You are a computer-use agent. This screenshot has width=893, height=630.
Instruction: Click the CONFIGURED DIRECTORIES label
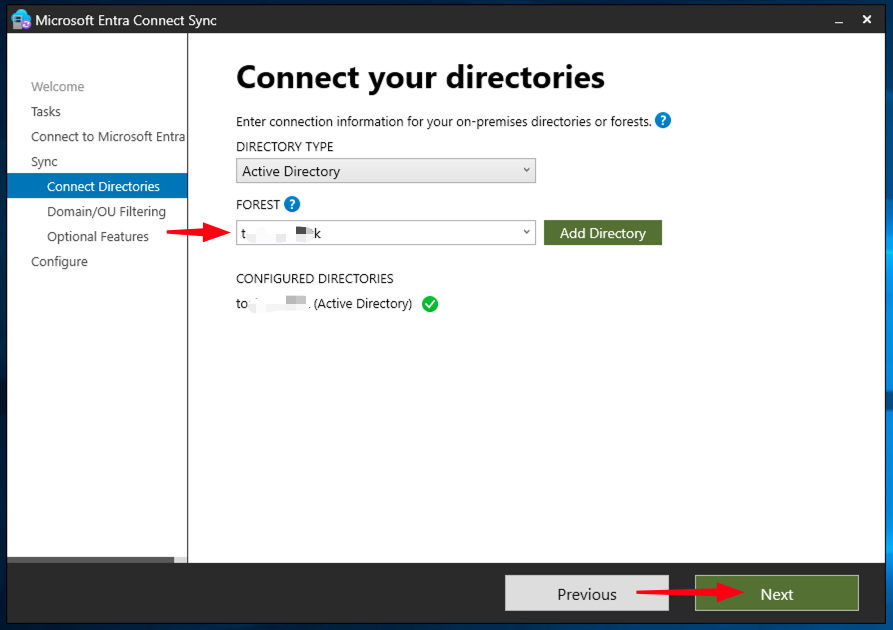(314, 279)
